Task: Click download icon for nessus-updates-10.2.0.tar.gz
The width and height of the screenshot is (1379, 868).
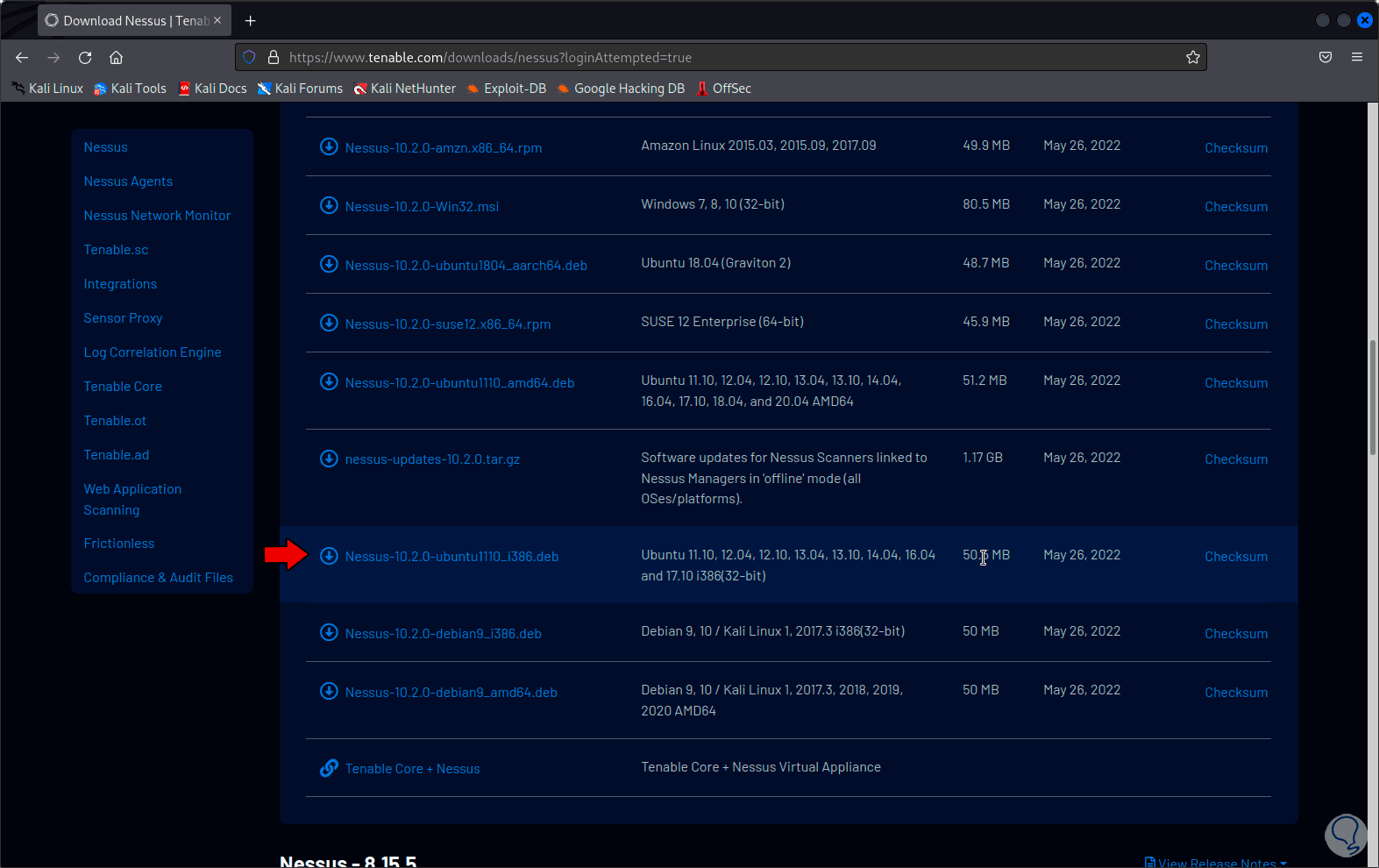Action: [329, 459]
